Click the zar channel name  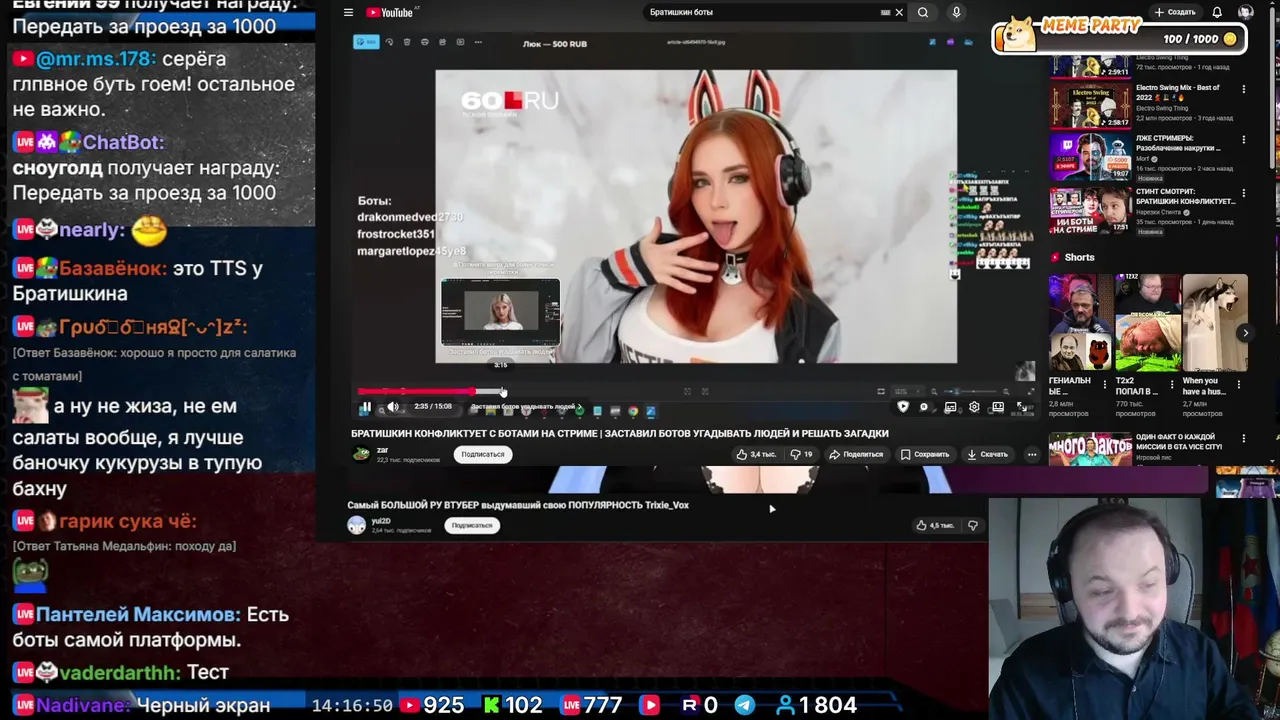382,450
